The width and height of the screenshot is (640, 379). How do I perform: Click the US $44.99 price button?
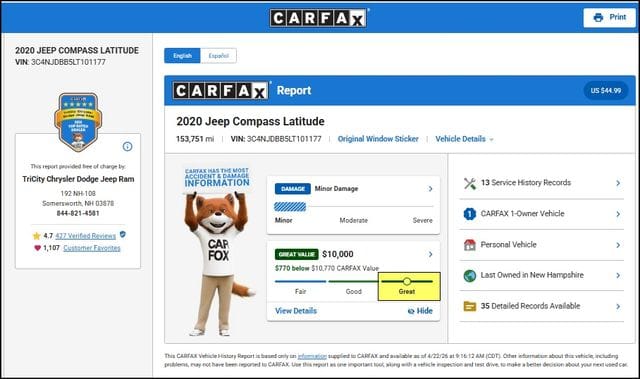(606, 91)
